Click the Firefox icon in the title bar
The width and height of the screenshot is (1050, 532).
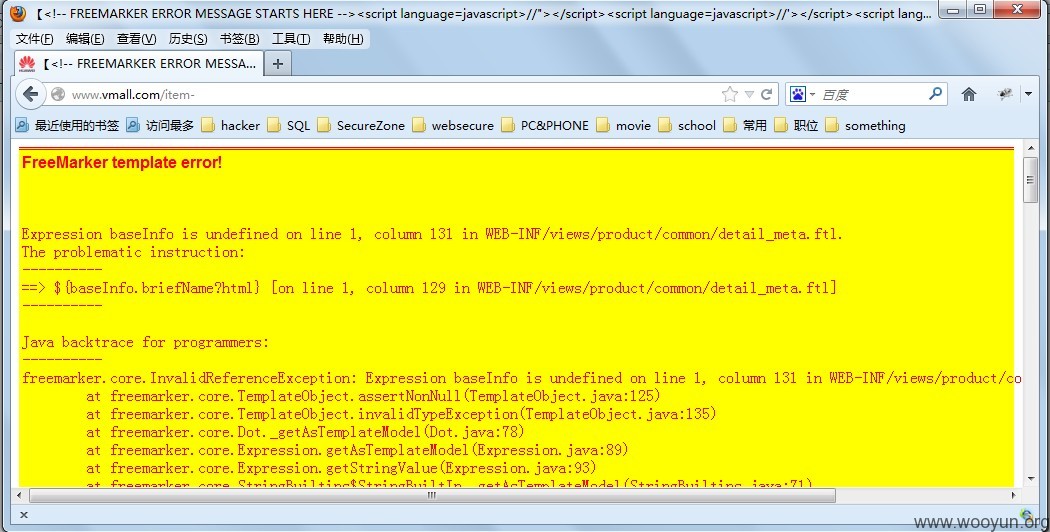(18, 13)
